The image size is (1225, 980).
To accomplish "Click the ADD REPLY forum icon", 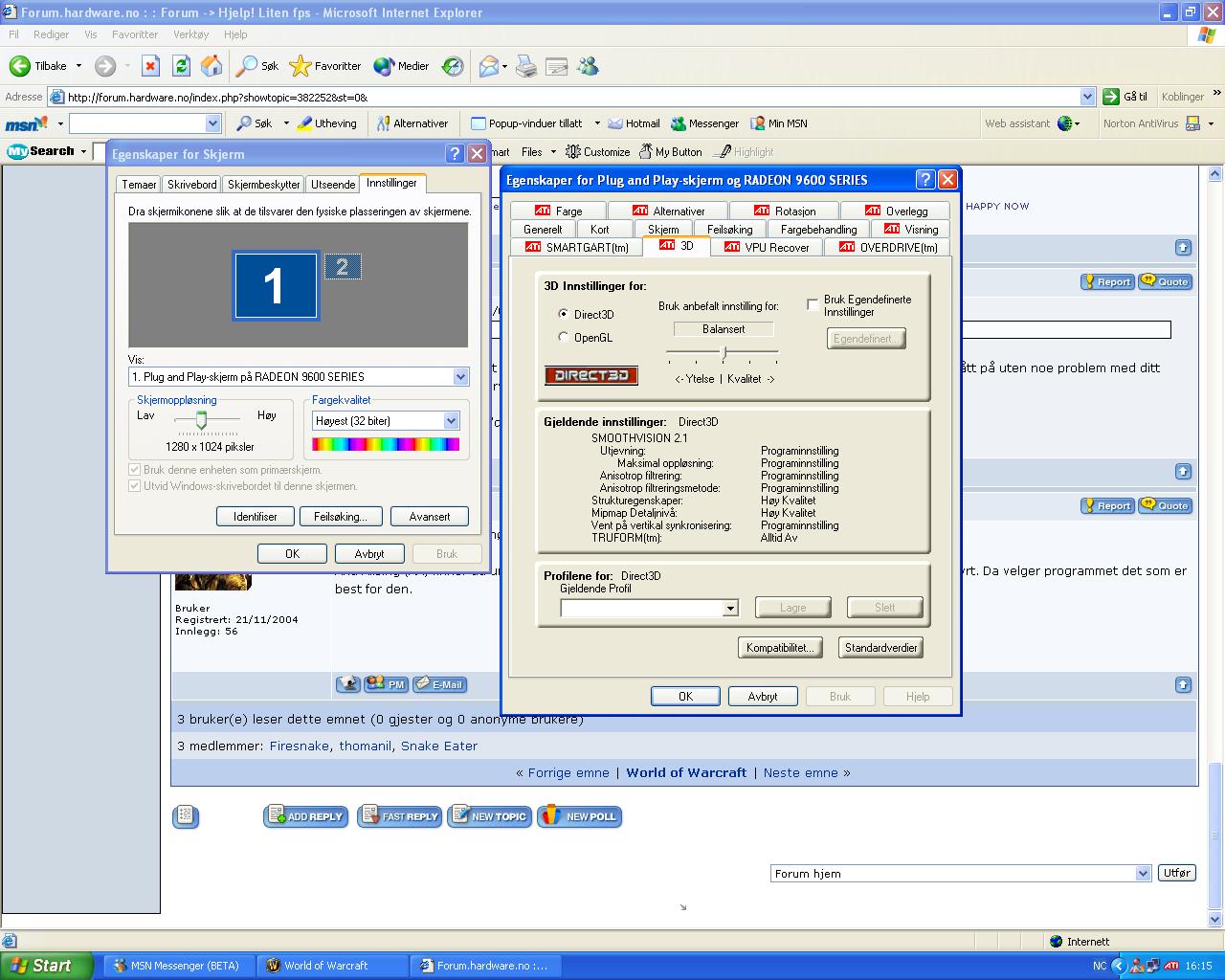I will pos(305,816).
